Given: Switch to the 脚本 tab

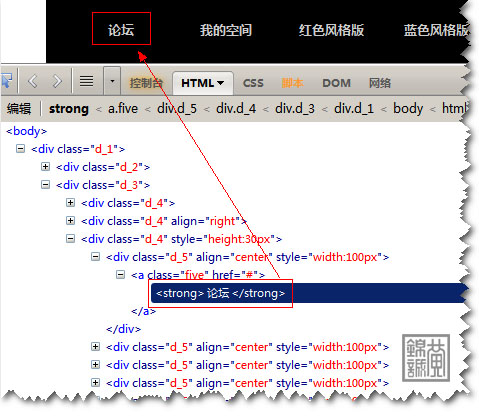Looking at the screenshot, I should [292, 83].
